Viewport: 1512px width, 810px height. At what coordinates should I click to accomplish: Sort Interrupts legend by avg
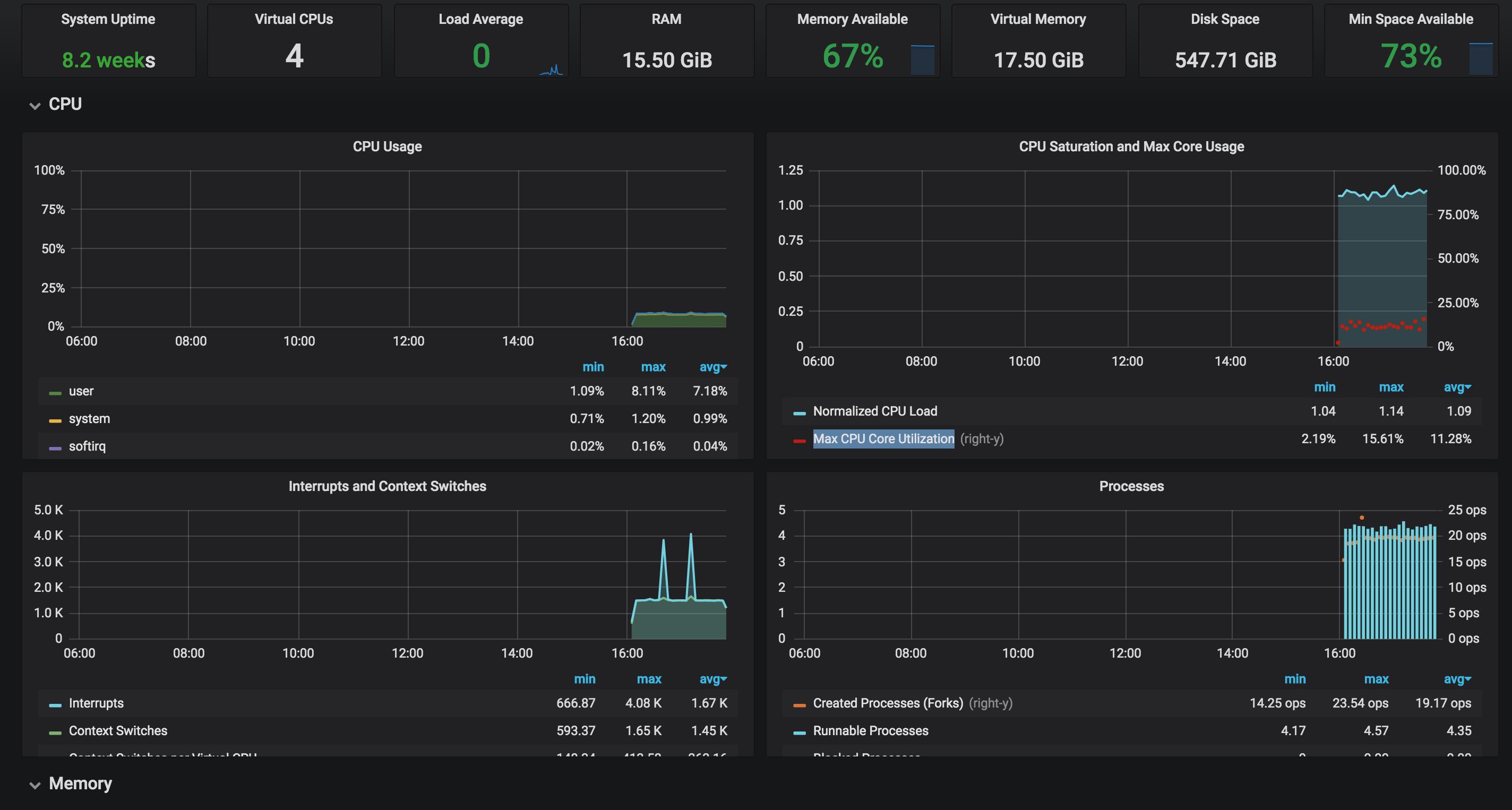click(x=712, y=678)
